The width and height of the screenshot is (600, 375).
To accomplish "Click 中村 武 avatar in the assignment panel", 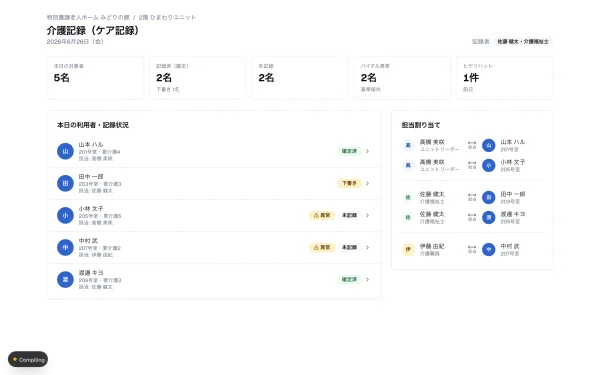I will (489, 249).
